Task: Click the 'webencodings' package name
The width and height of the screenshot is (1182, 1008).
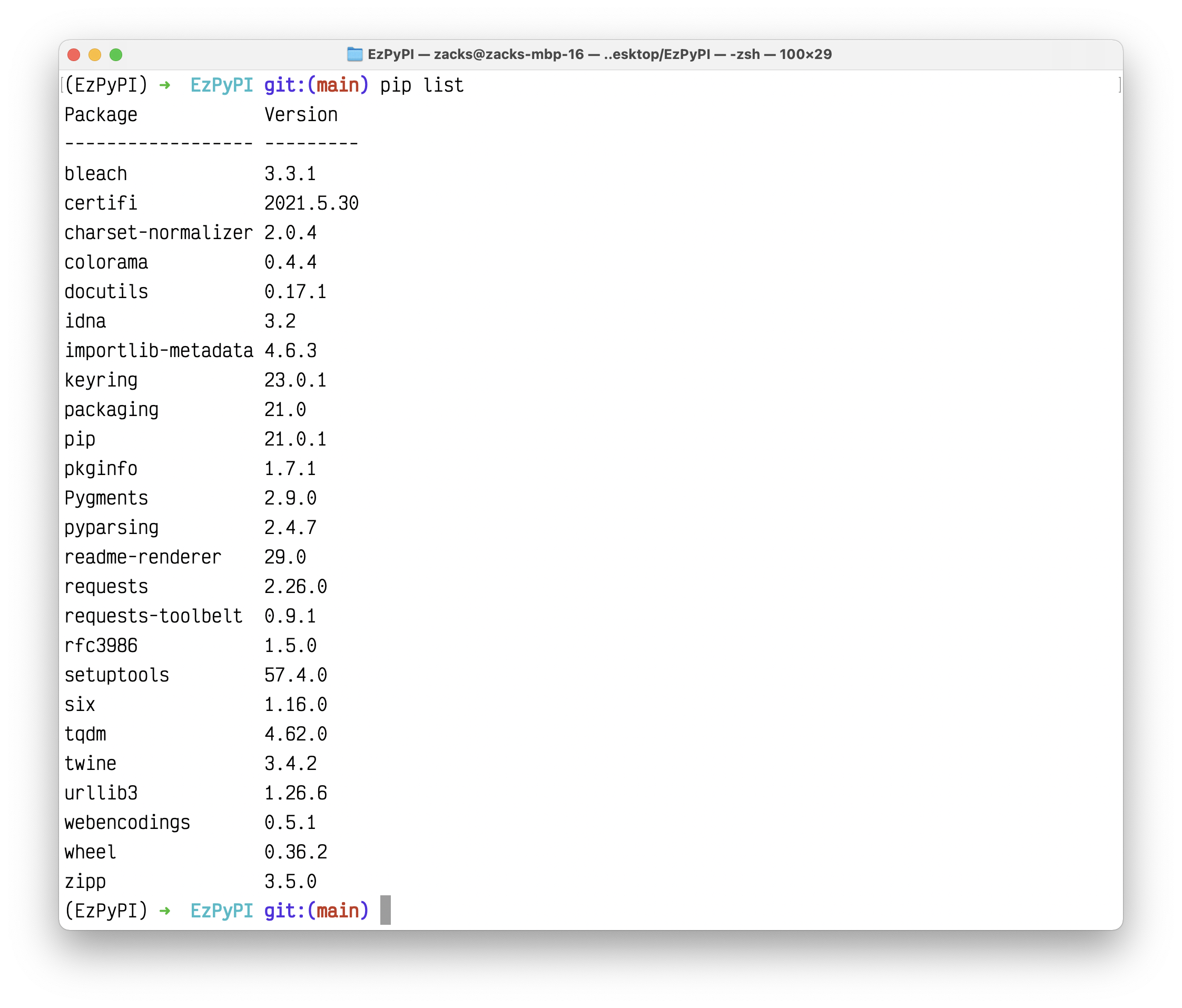Action: tap(127, 822)
